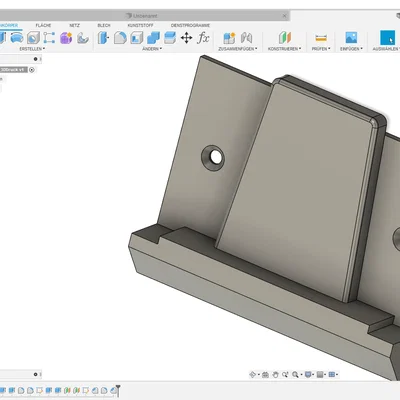This screenshot has width=400, height=400.
Task: Select the Revolve tool in Erstellen group
Action: [17, 38]
